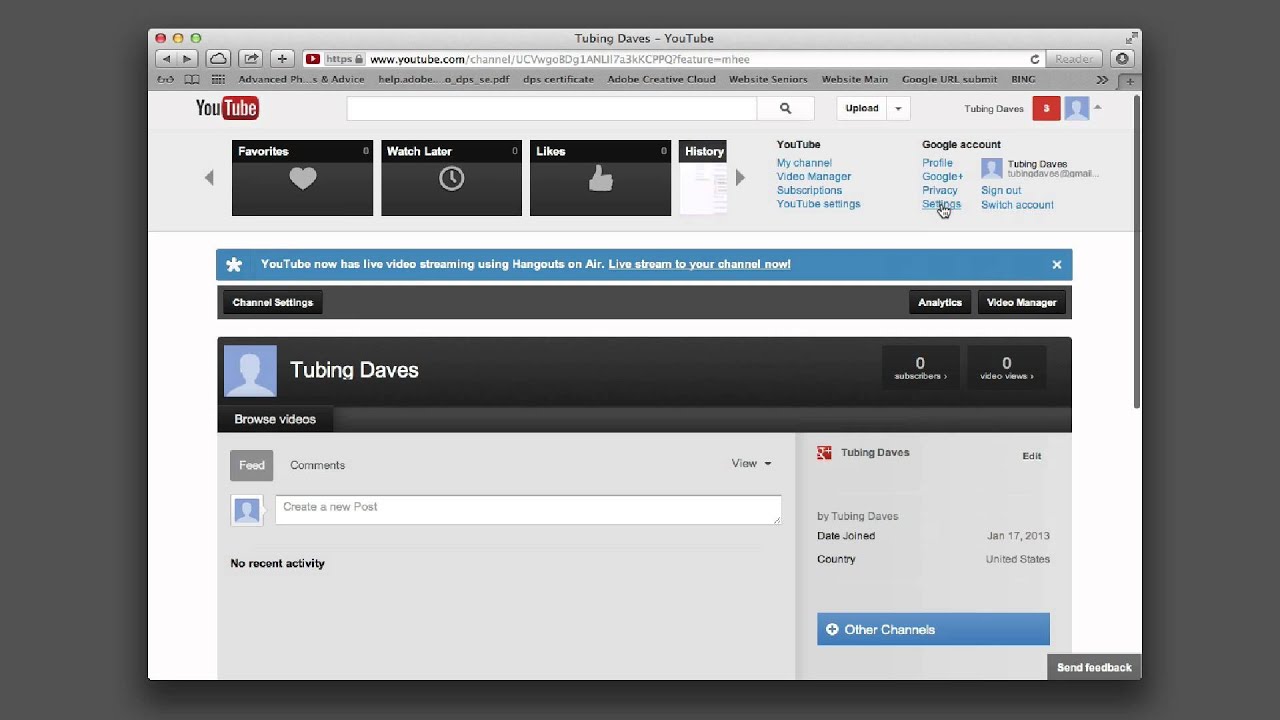The height and width of the screenshot is (720, 1280).
Task: Click the channel profile picture
Action: coord(250,371)
